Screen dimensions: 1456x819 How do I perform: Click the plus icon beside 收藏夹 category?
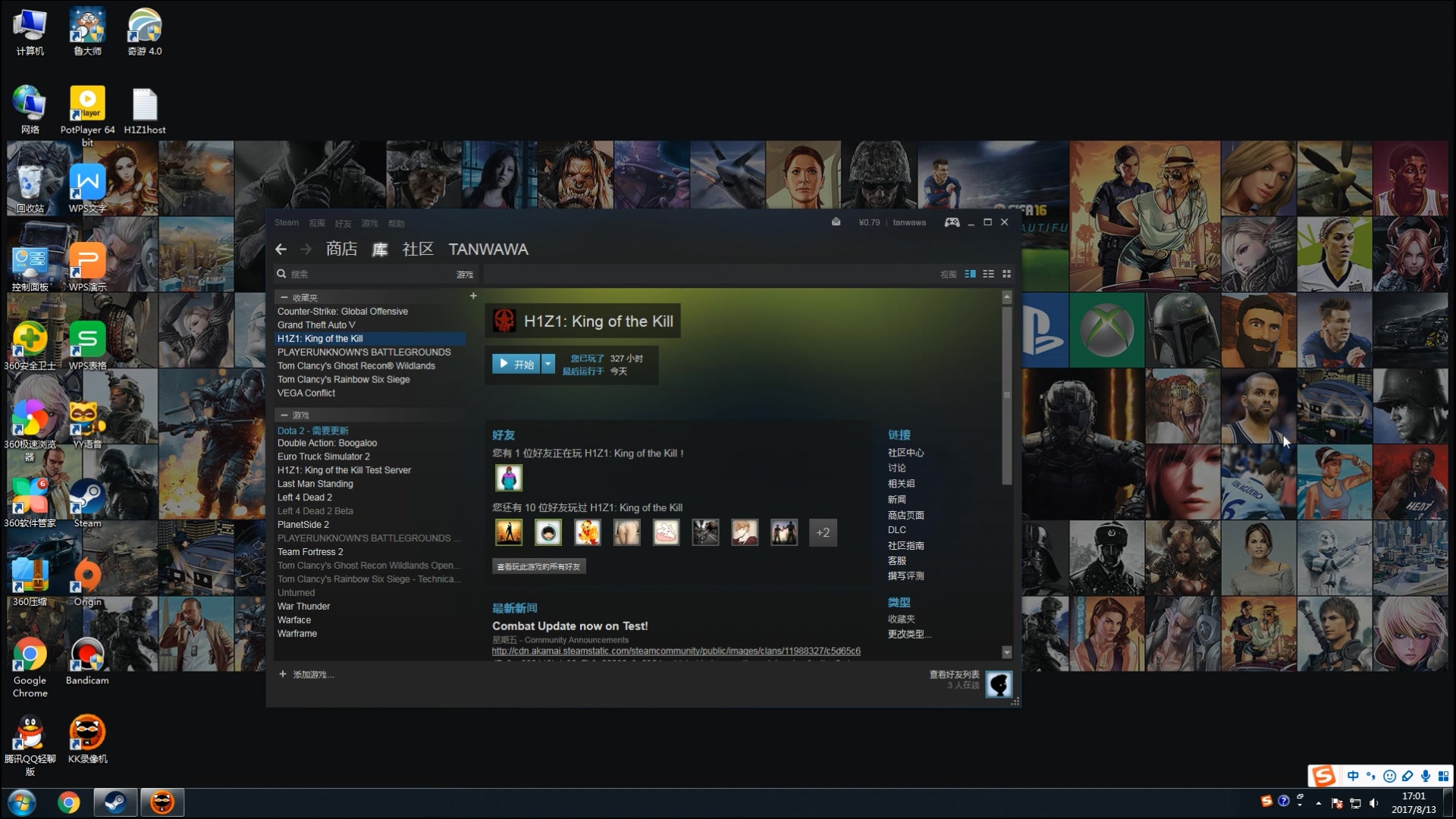pos(473,297)
